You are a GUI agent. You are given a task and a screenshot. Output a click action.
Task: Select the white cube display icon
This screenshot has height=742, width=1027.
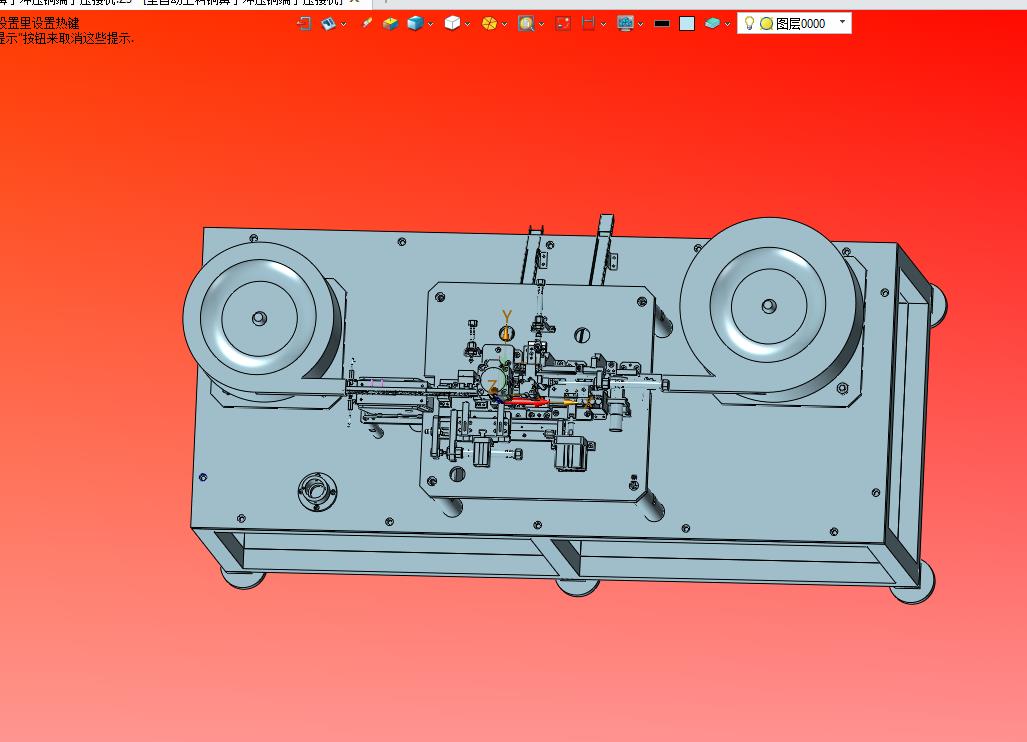[x=452, y=24]
